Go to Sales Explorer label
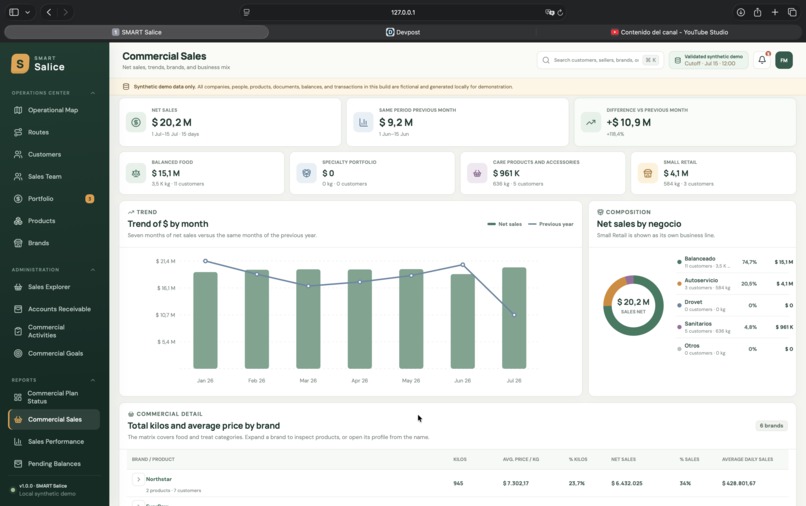Viewport: 806px width, 506px height. [49, 287]
